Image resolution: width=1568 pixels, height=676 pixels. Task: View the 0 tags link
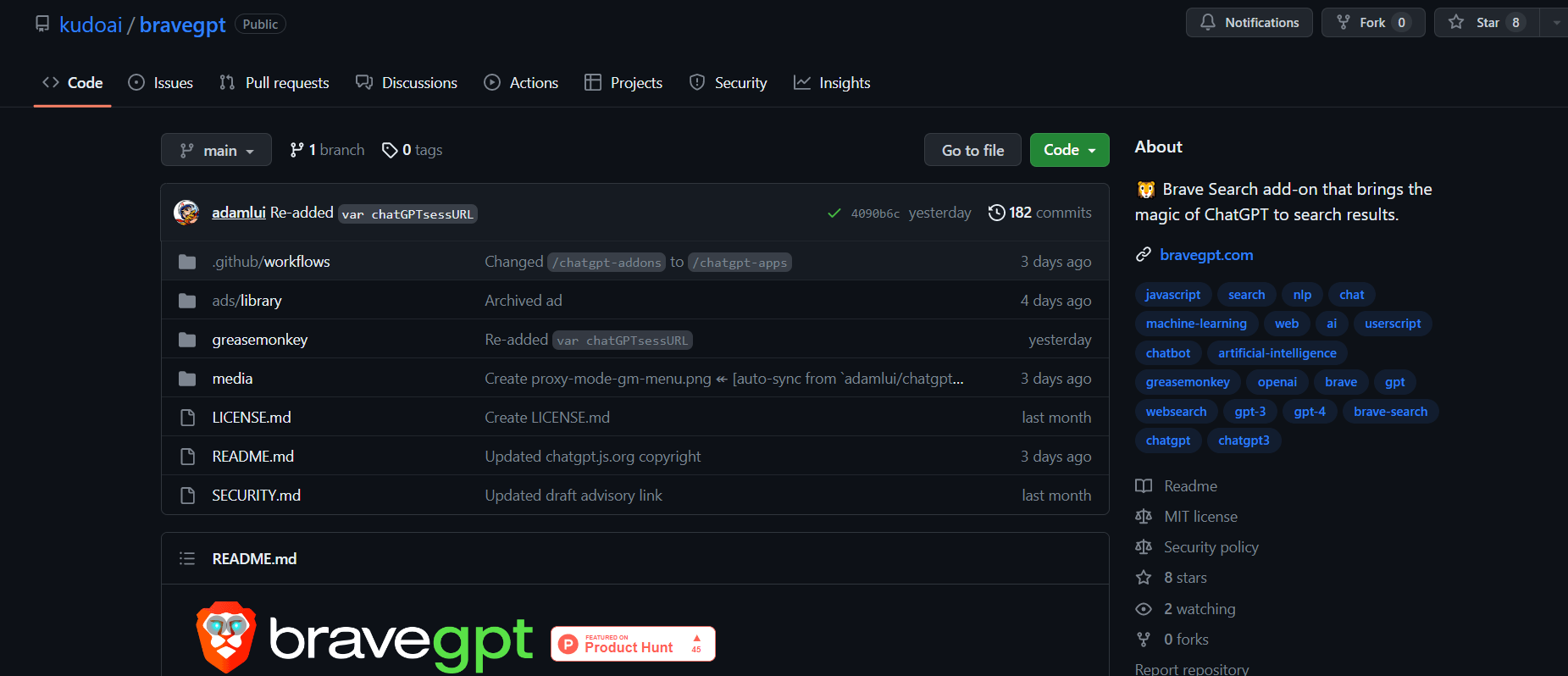pyautogui.click(x=413, y=150)
